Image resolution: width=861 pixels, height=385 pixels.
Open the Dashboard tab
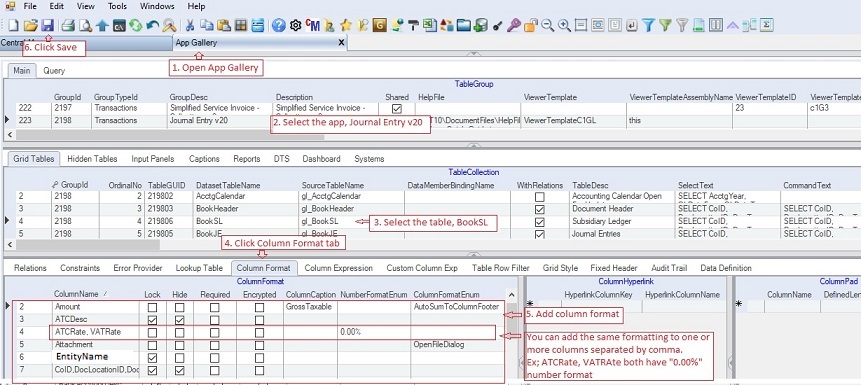321,159
